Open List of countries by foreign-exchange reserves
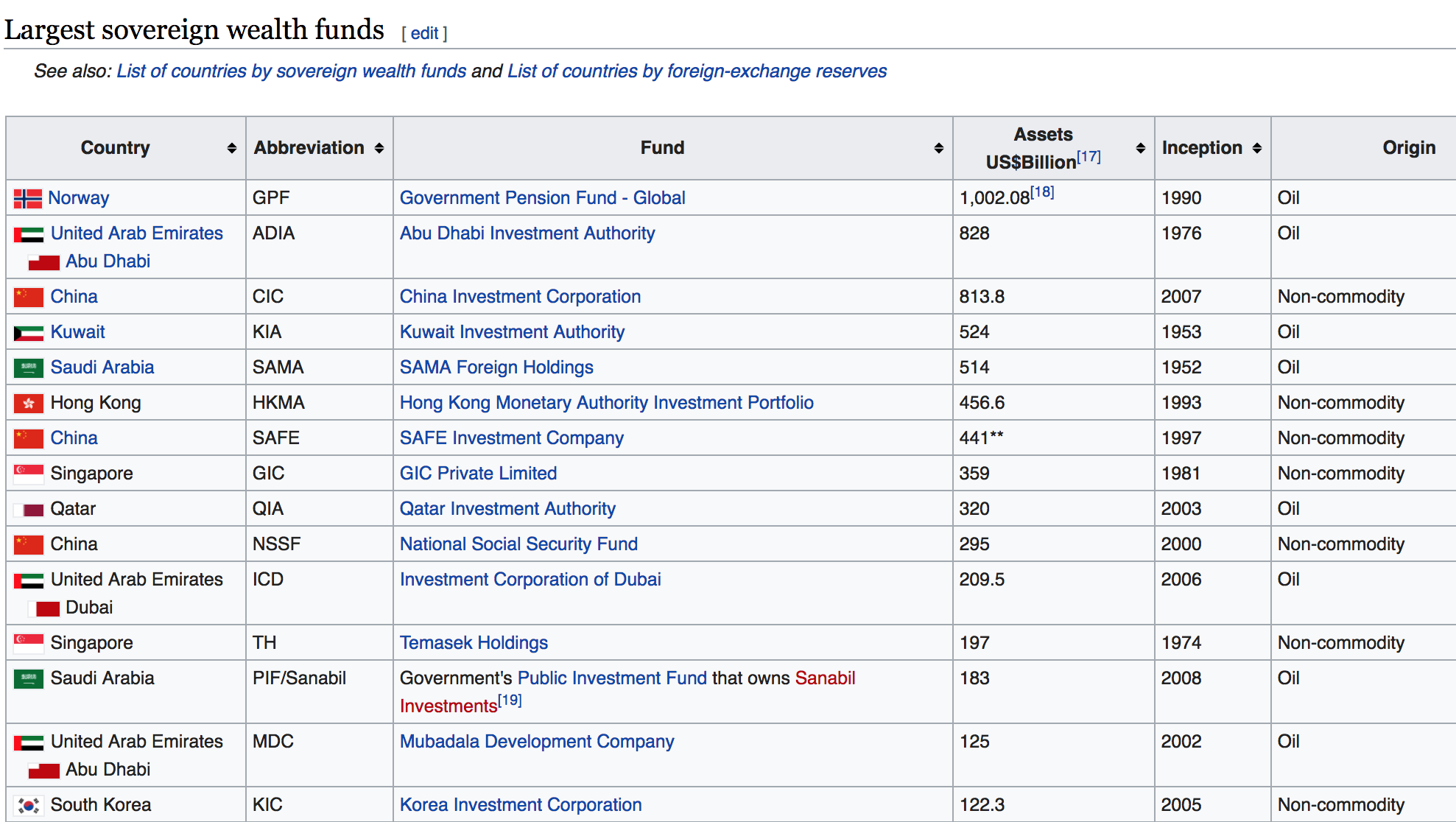This screenshot has height=822, width=1456. point(695,71)
